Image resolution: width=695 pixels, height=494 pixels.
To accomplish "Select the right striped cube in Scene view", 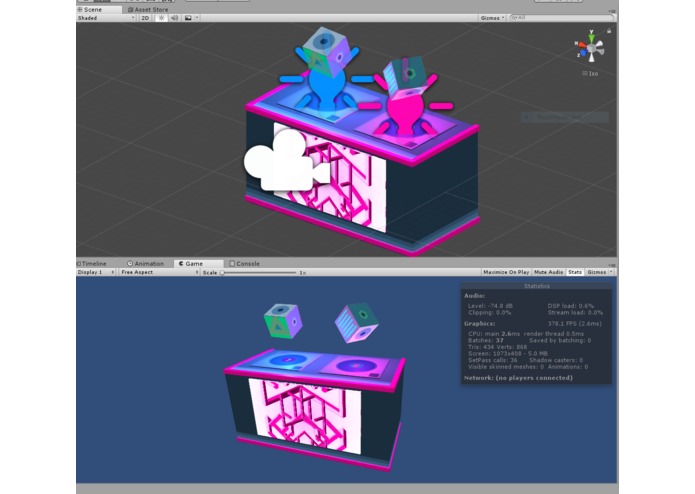I will click(x=405, y=78).
